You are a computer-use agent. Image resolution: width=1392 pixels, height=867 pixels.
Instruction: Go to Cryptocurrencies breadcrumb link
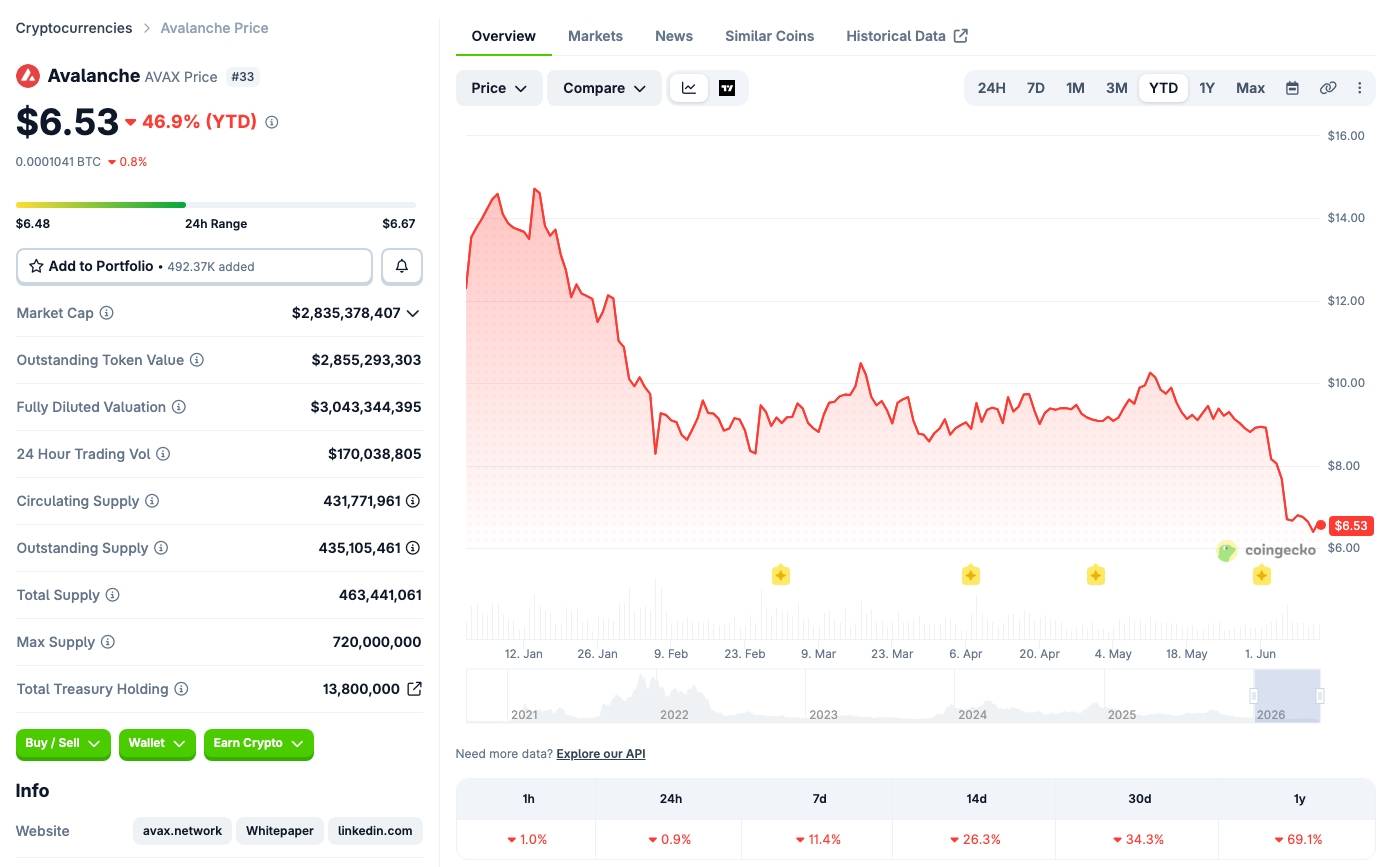point(74,28)
